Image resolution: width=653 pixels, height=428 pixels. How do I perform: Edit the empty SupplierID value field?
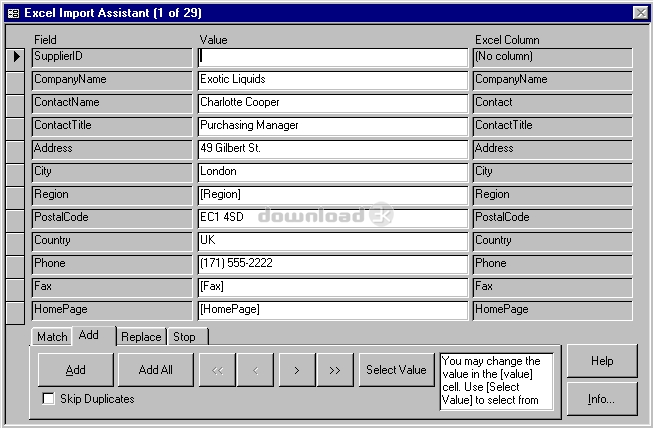pos(333,57)
